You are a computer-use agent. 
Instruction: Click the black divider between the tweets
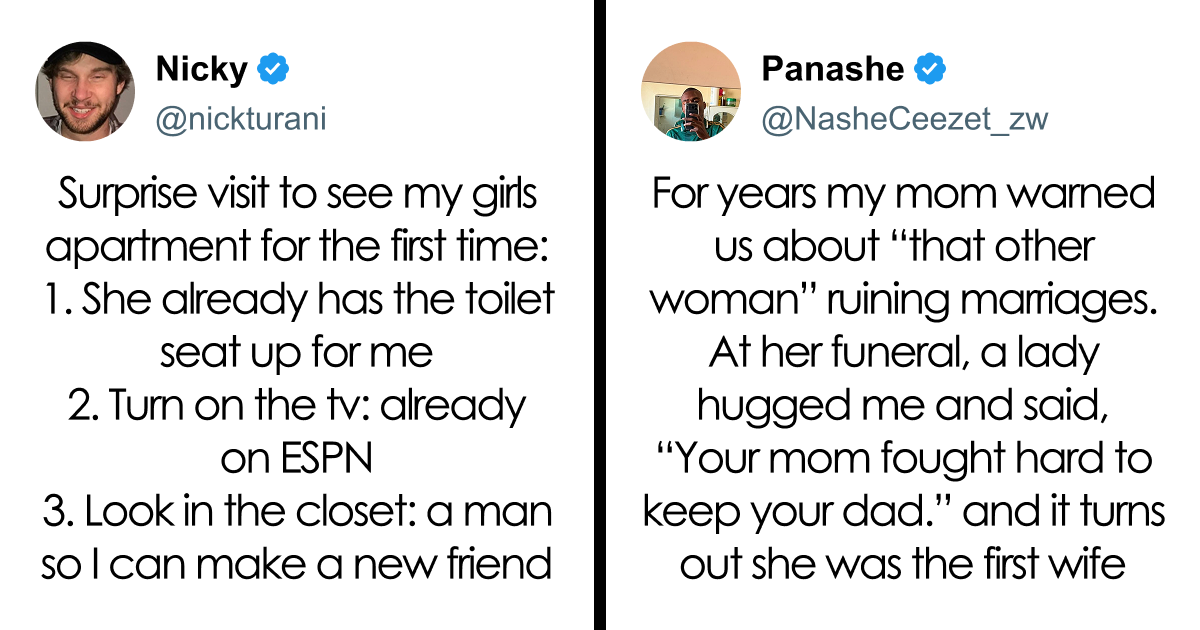600,315
